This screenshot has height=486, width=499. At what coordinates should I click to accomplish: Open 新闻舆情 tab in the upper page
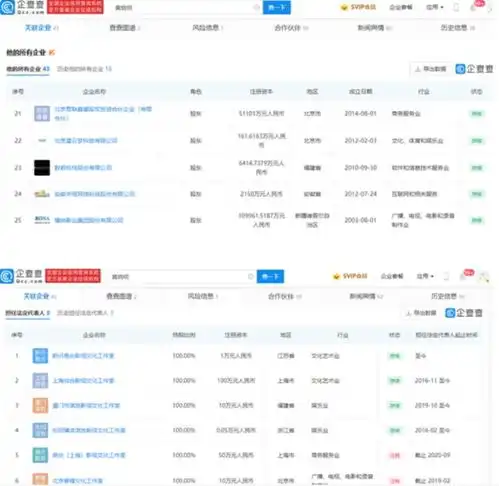374,28
